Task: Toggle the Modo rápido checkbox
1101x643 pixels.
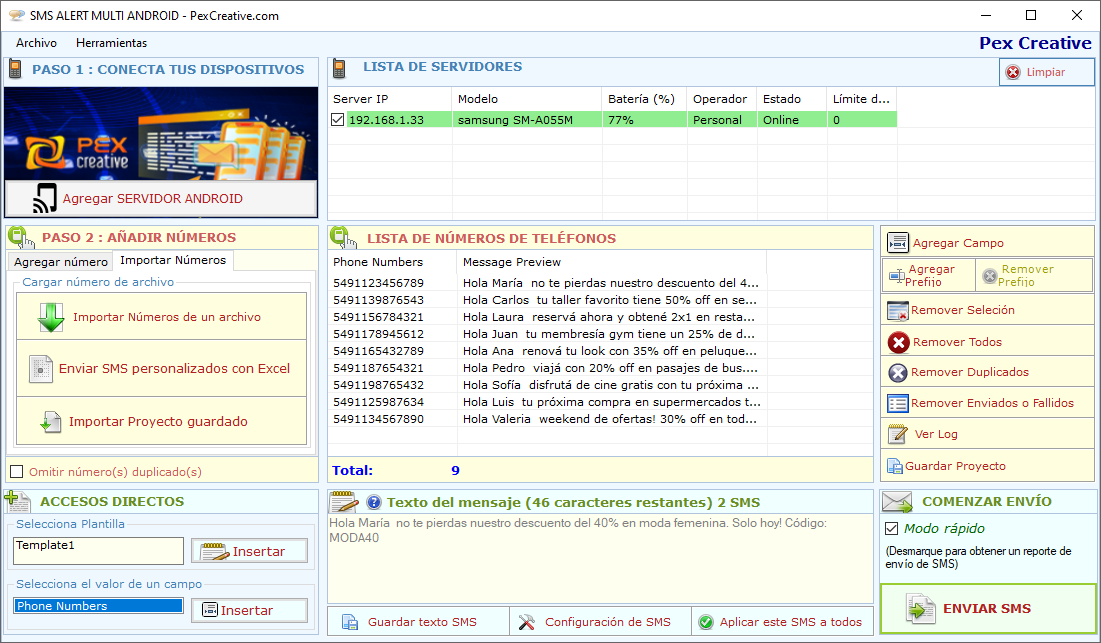Action: tap(892, 528)
